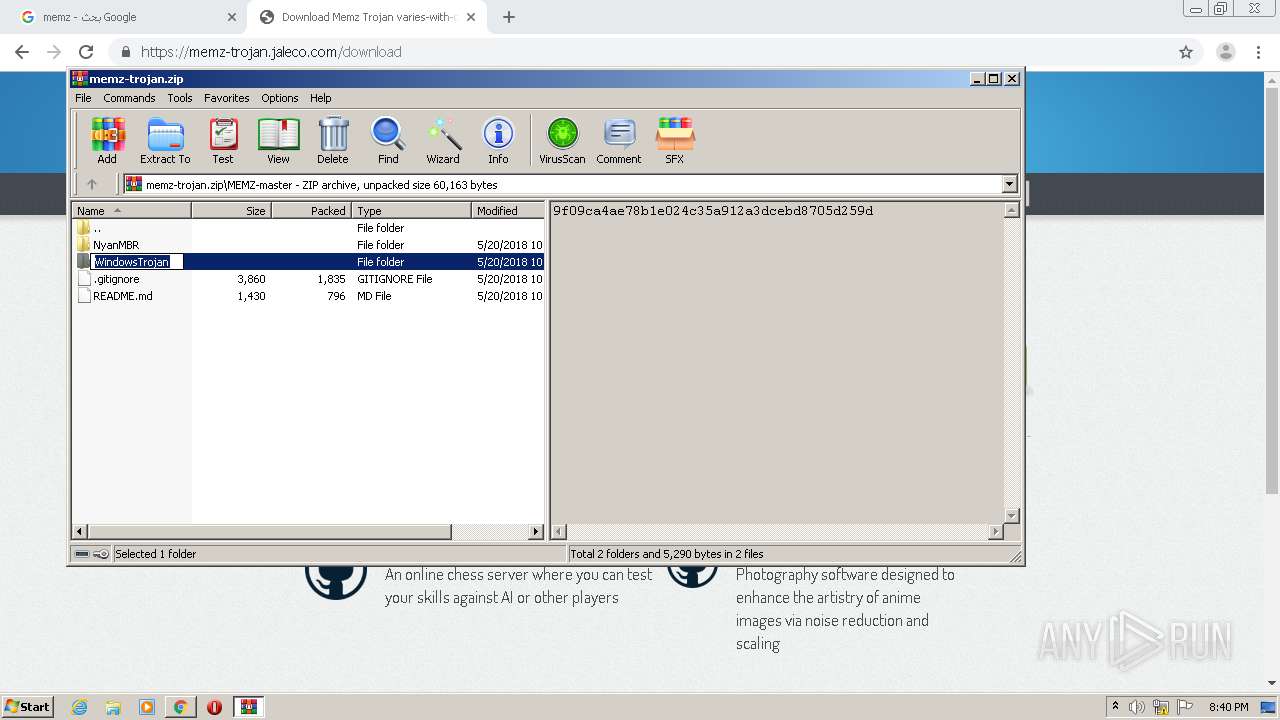Sort files by the Name column header
Viewport: 1280px width, 720px height.
point(131,210)
